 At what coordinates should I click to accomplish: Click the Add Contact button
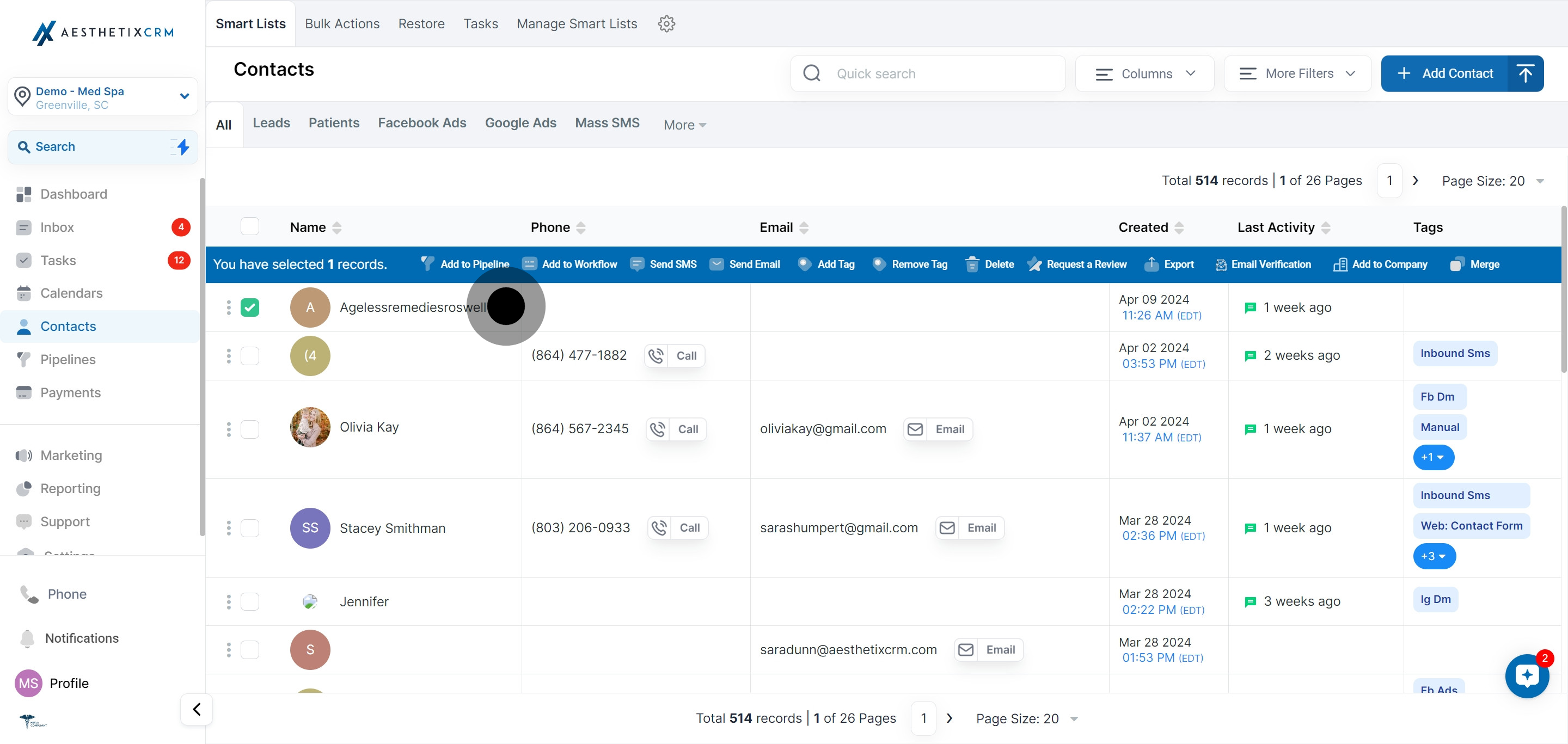pos(1444,73)
